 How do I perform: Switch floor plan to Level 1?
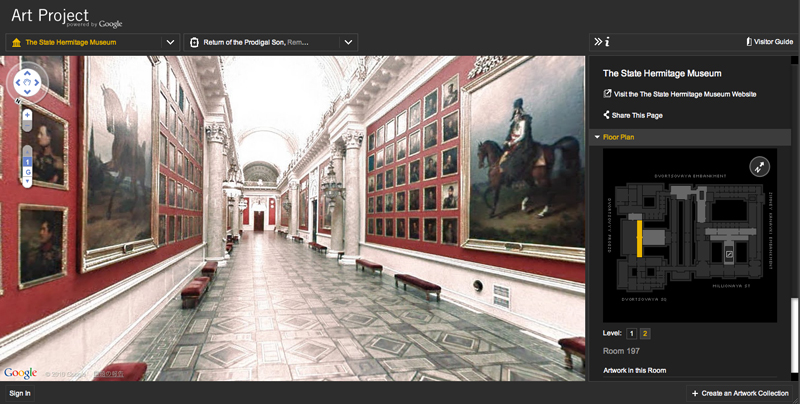click(x=632, y=333)
